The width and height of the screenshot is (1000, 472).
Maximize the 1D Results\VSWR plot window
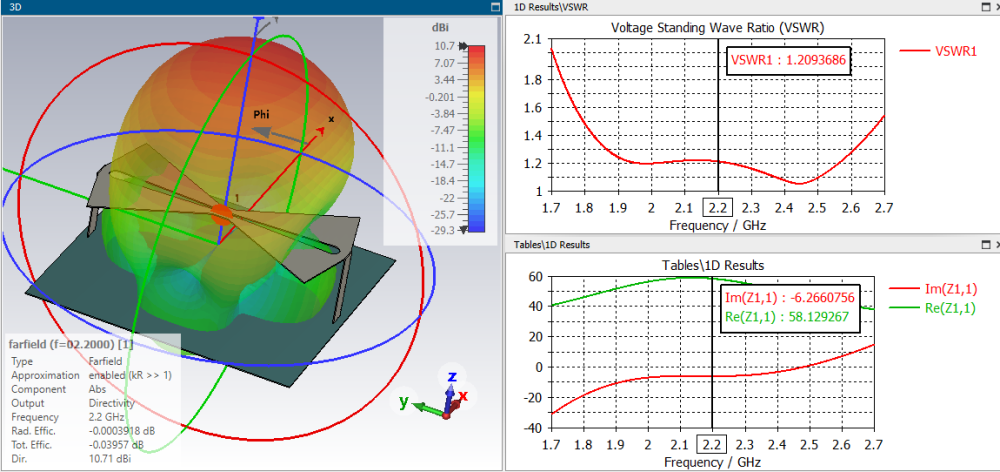click(985, 7)
